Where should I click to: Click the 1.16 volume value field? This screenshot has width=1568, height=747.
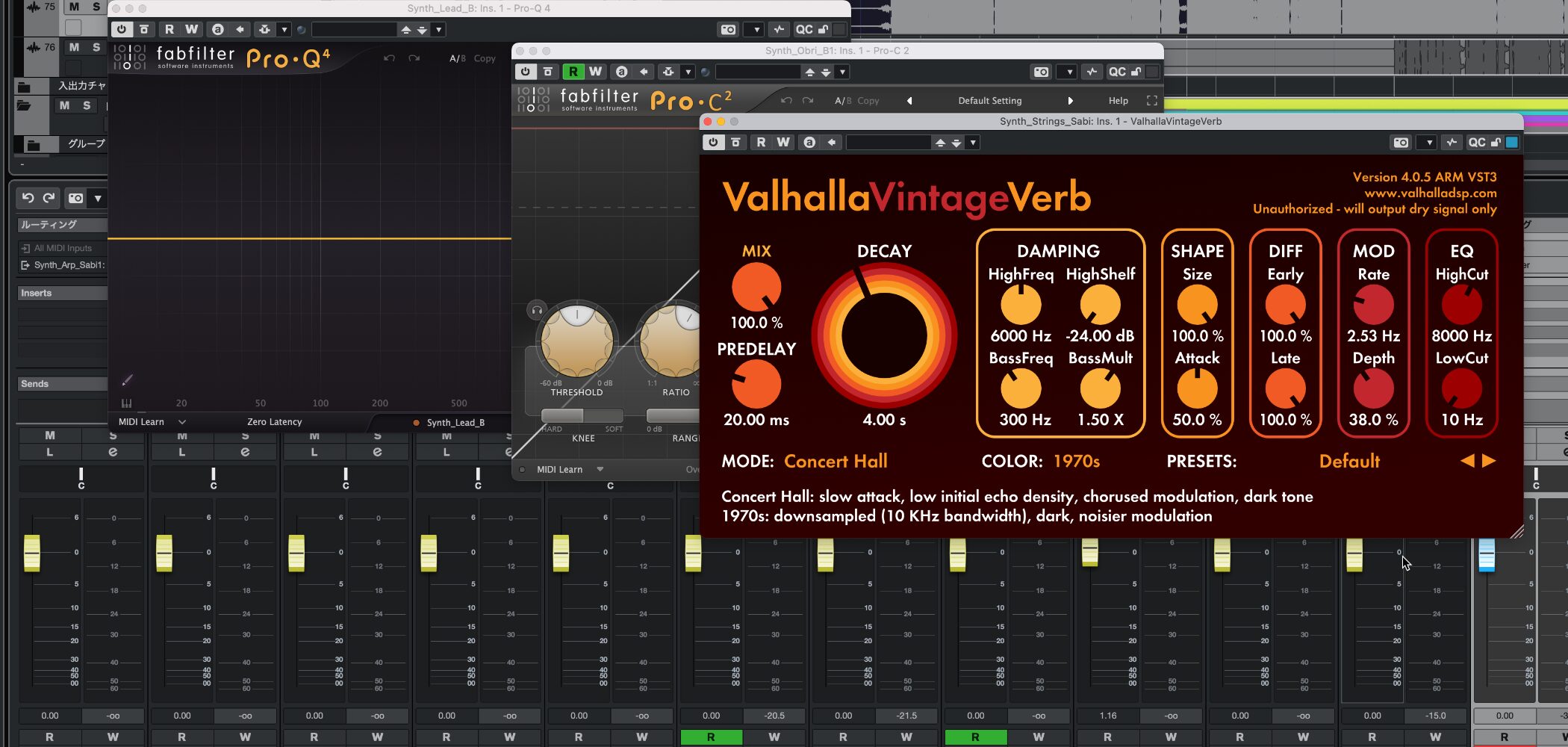1108,716
